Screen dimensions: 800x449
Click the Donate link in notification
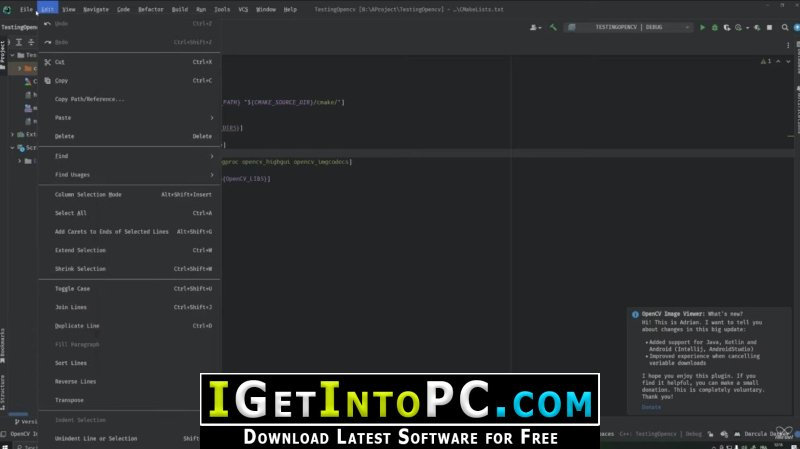pos(651,407)
